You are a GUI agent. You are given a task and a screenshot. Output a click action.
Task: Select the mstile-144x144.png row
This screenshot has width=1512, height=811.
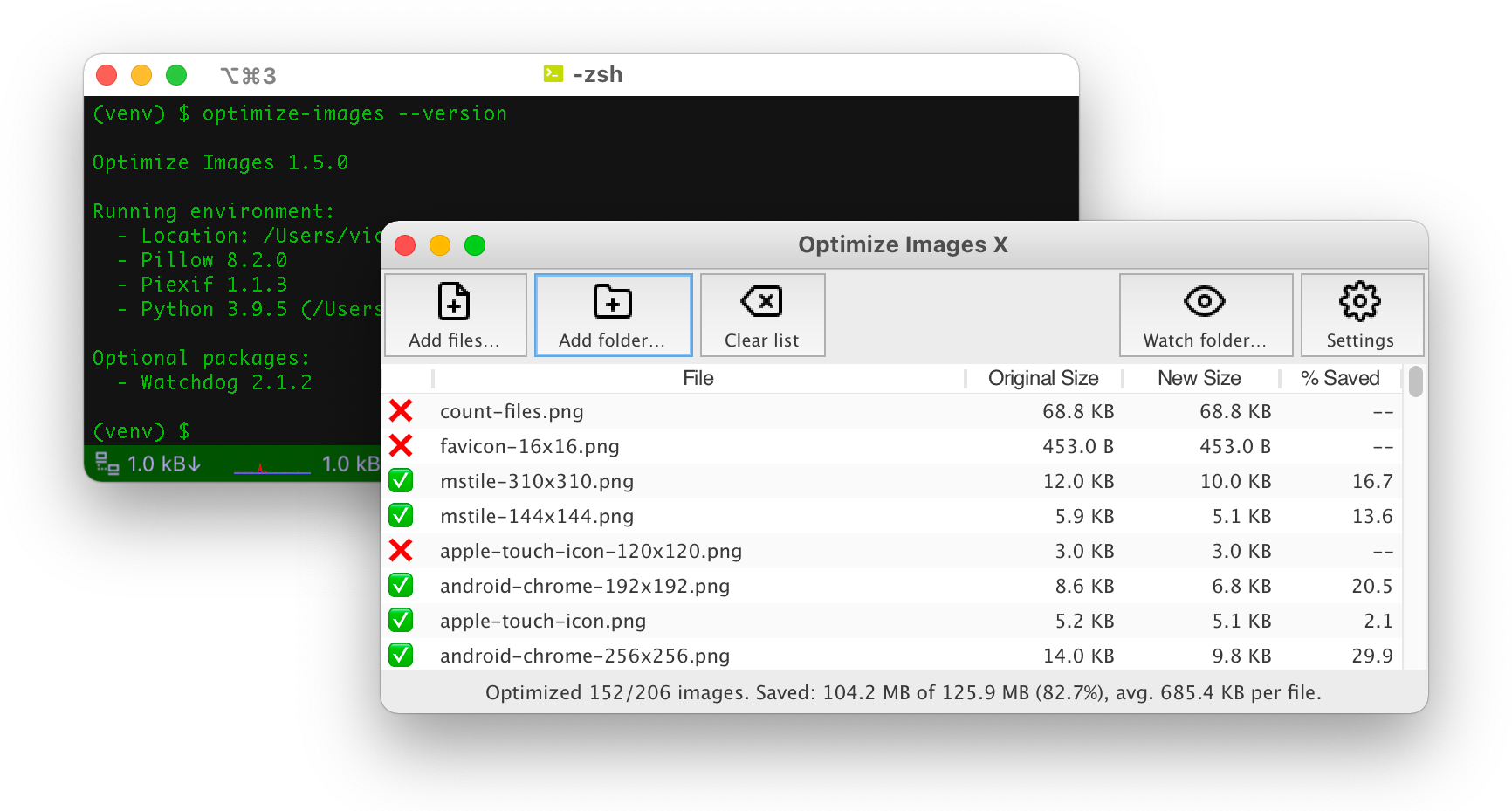537,516
